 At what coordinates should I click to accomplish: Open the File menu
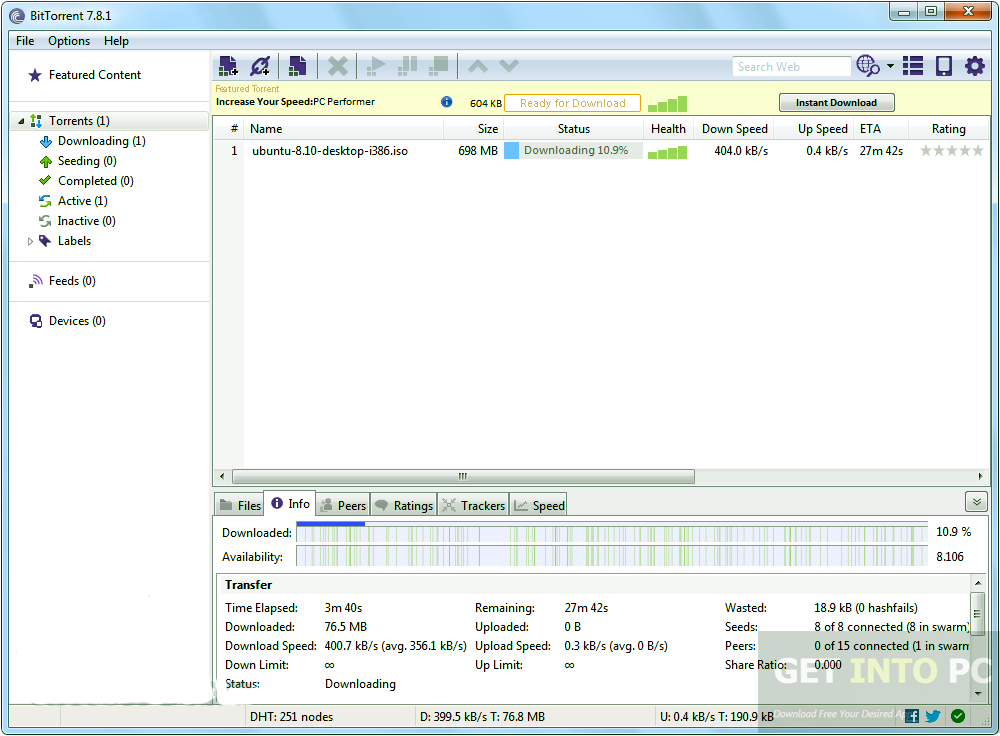25,41
